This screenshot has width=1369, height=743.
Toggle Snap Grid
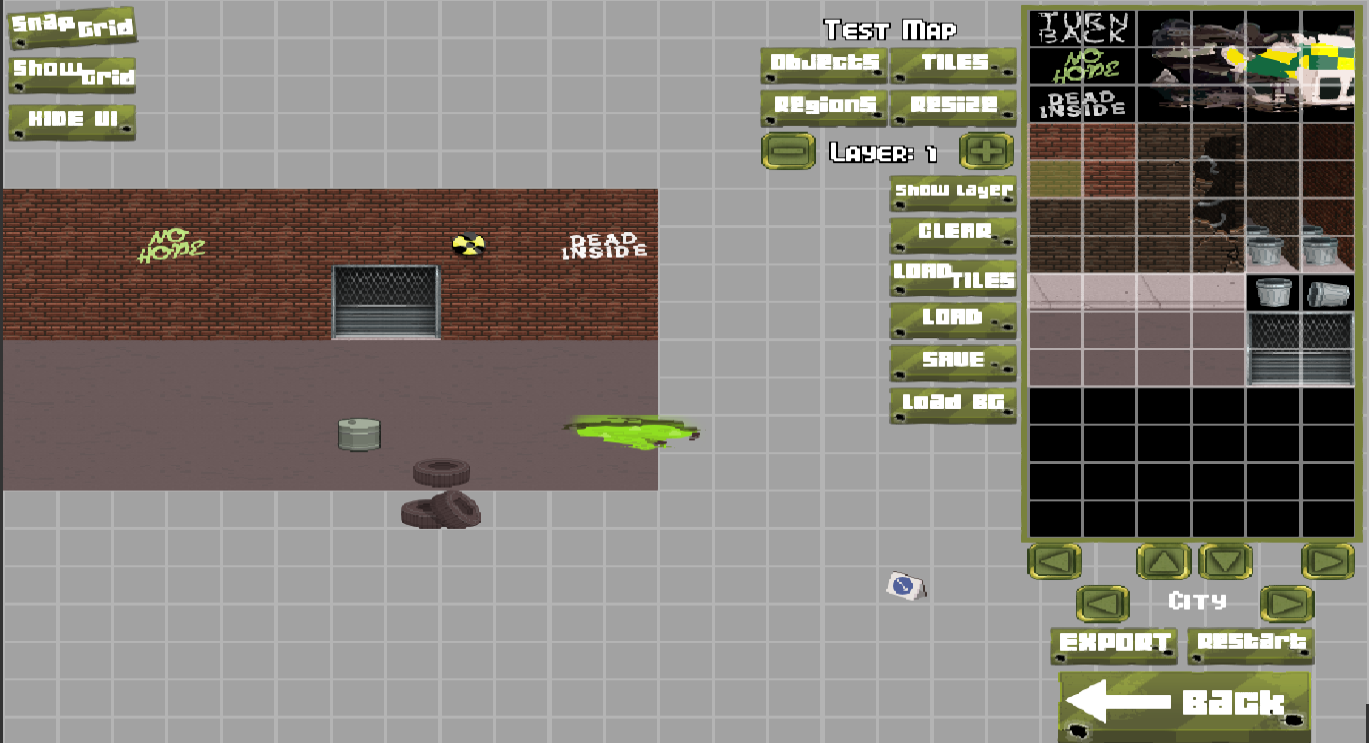tap(72, 27)
